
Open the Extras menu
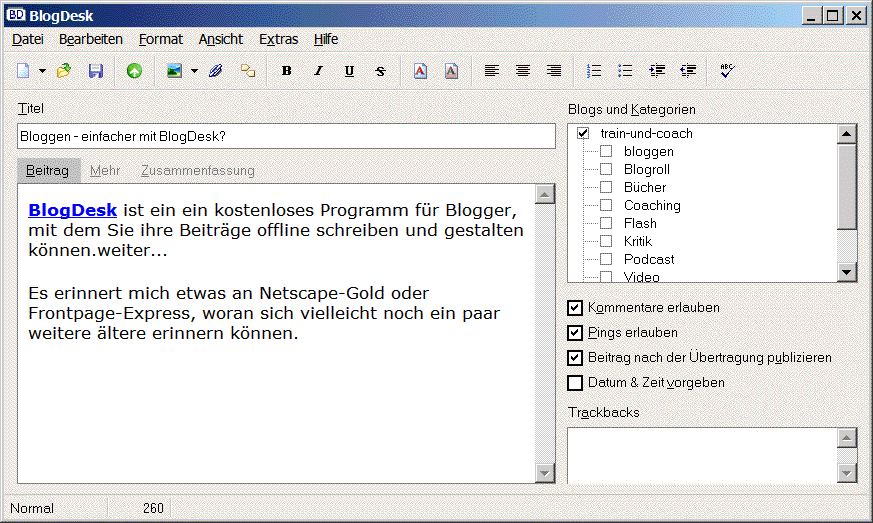click(x=278, y=40)
